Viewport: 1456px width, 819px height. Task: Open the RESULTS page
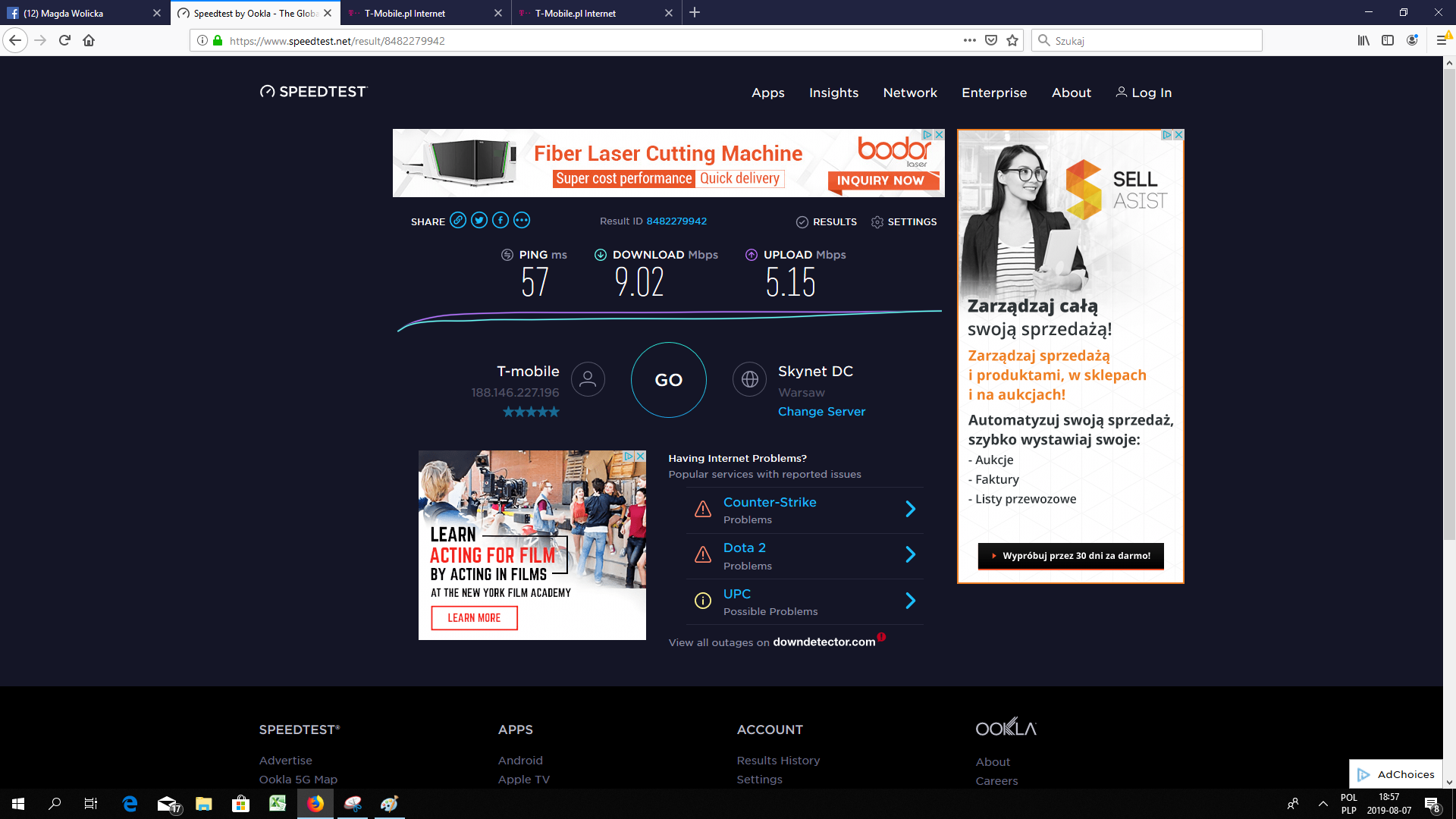tap(827, 221)
